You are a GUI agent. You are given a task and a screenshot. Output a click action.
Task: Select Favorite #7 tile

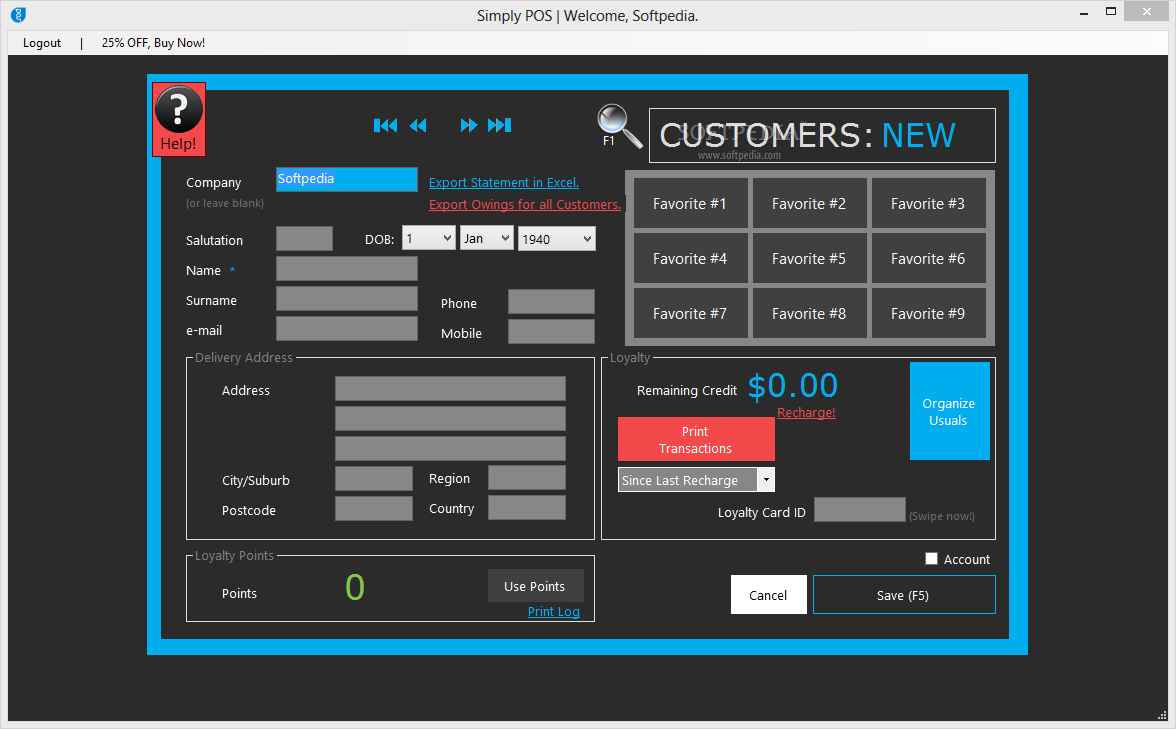pos(690,314)
